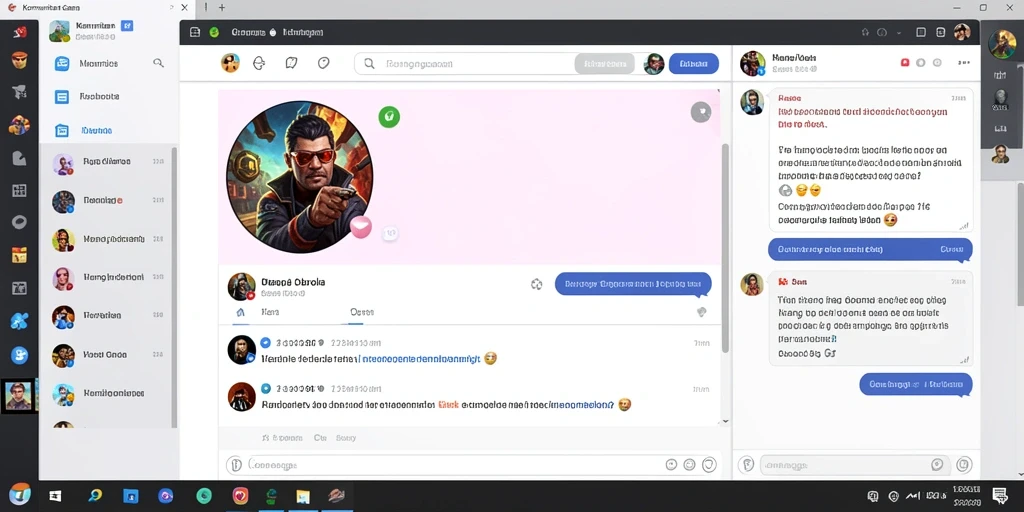Open the chat whose name has a red dot
The width and height of the screenshot is (1024, 512).
coord(108,200)
